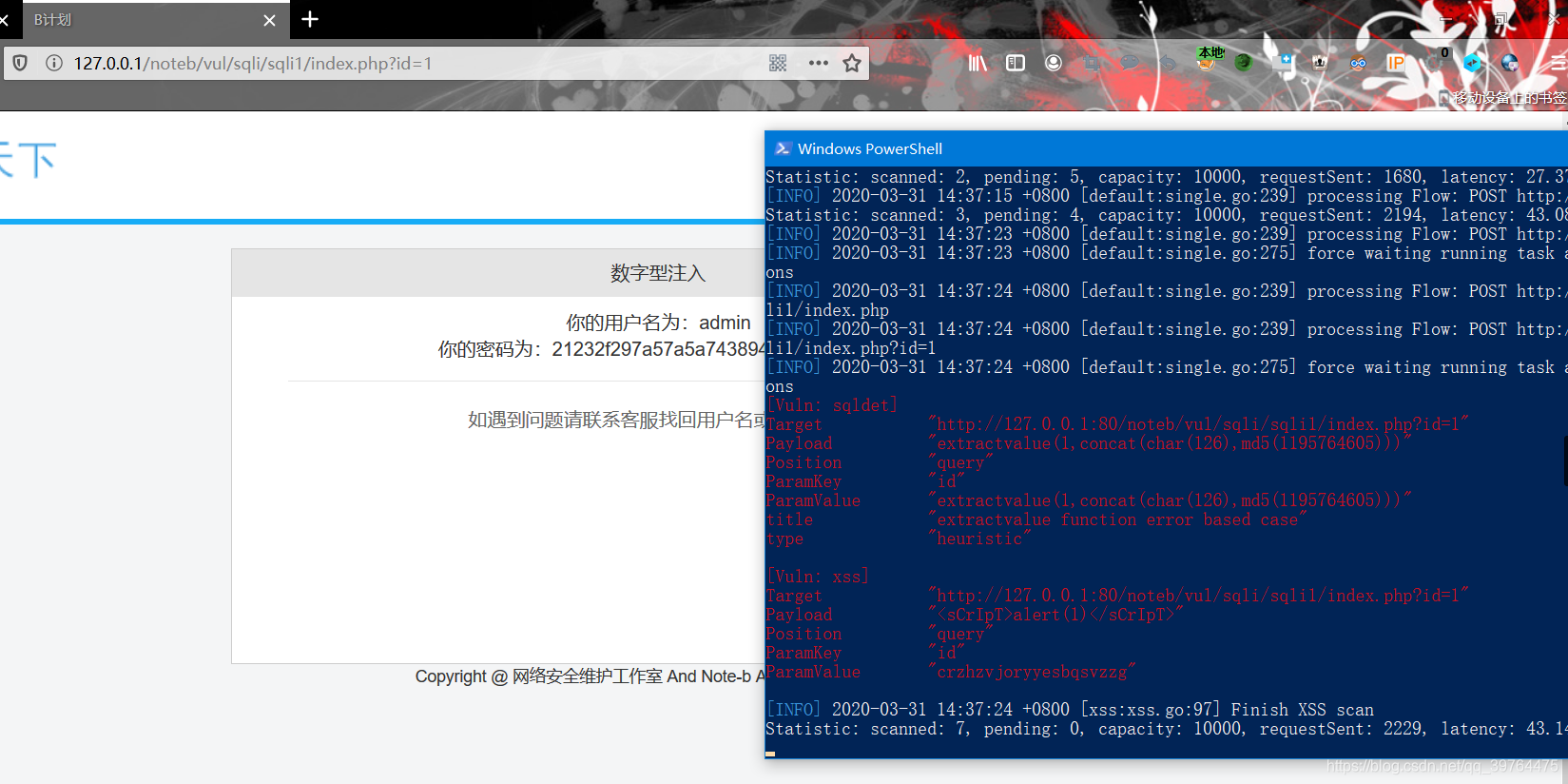Click the green round extension icon
The image size is (1568, 784).
coord(1244,63)
